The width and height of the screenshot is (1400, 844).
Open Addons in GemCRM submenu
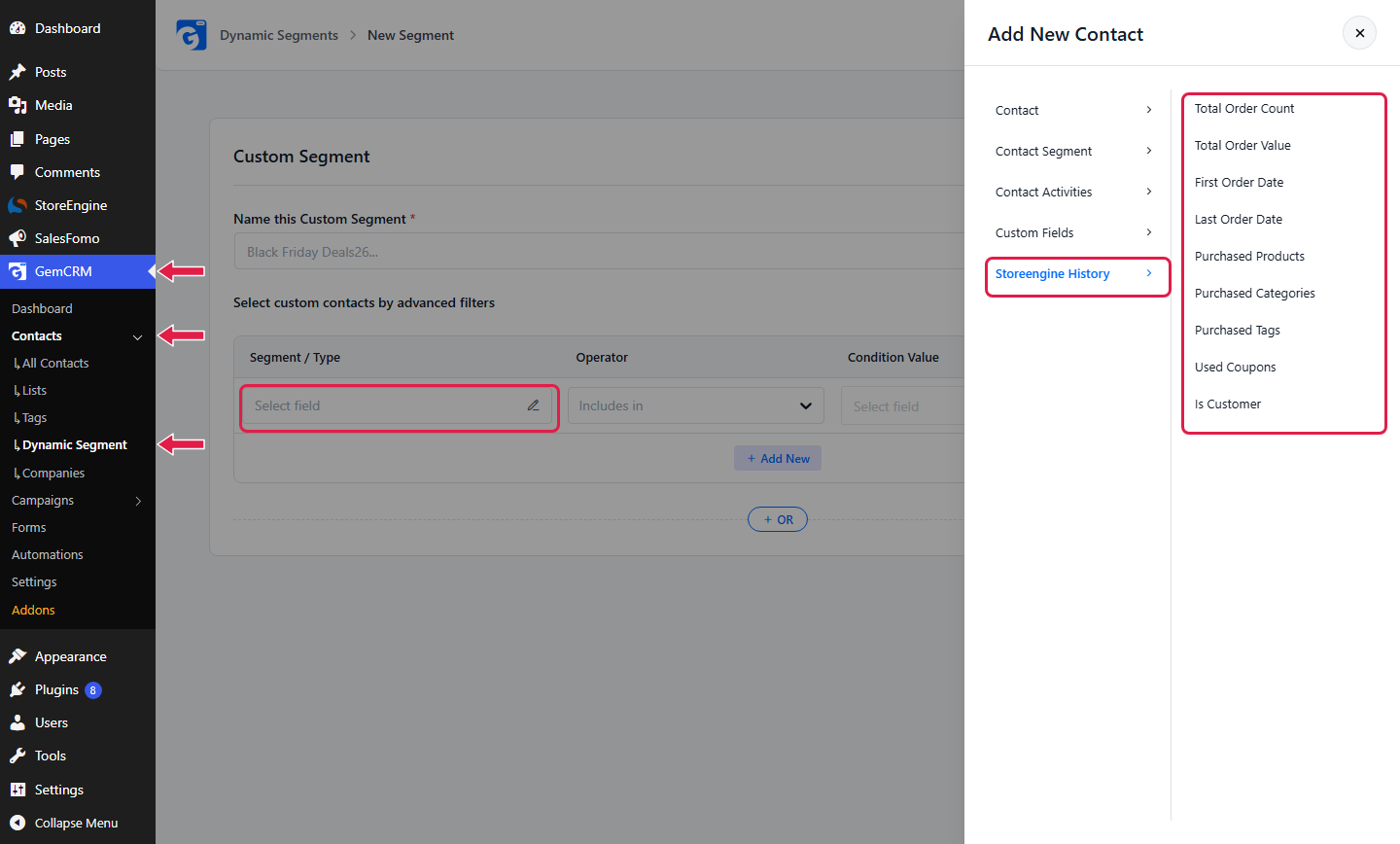coord(33,610)
